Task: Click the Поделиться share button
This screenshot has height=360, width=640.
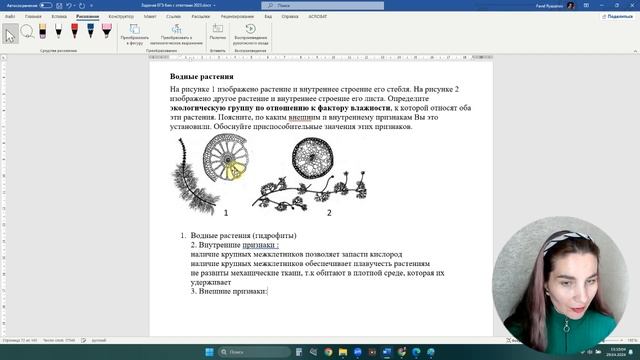Action: point(617,17)
